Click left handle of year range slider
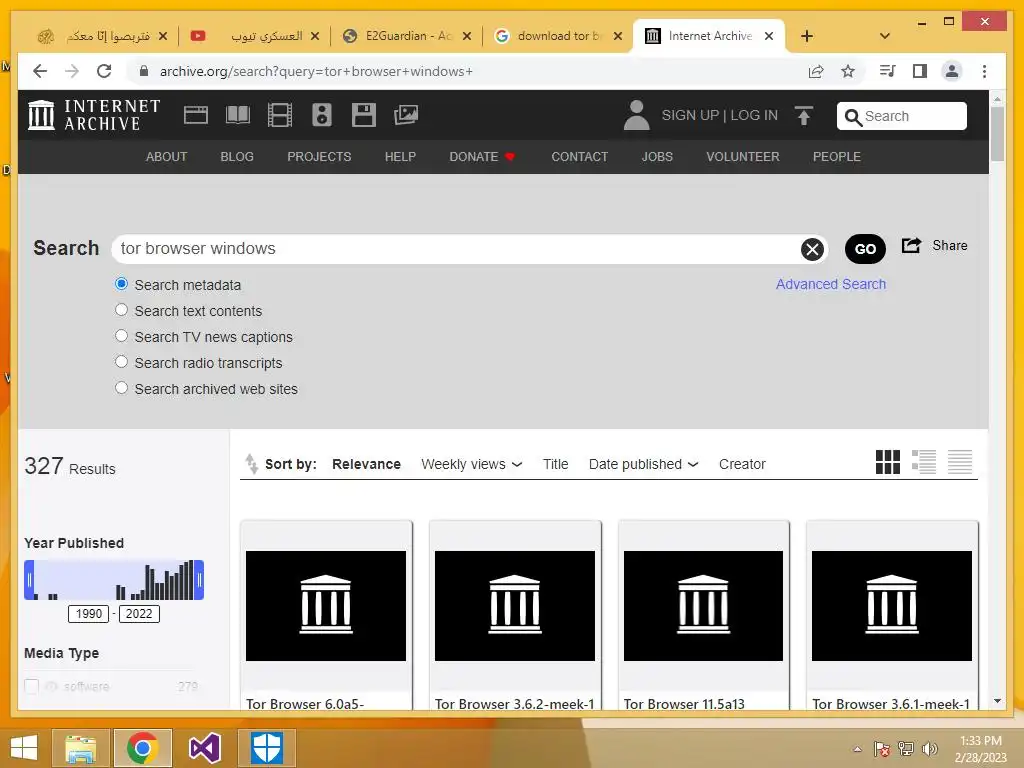The height and width of the screenshot is (768, 1024). tap(29, 580)
